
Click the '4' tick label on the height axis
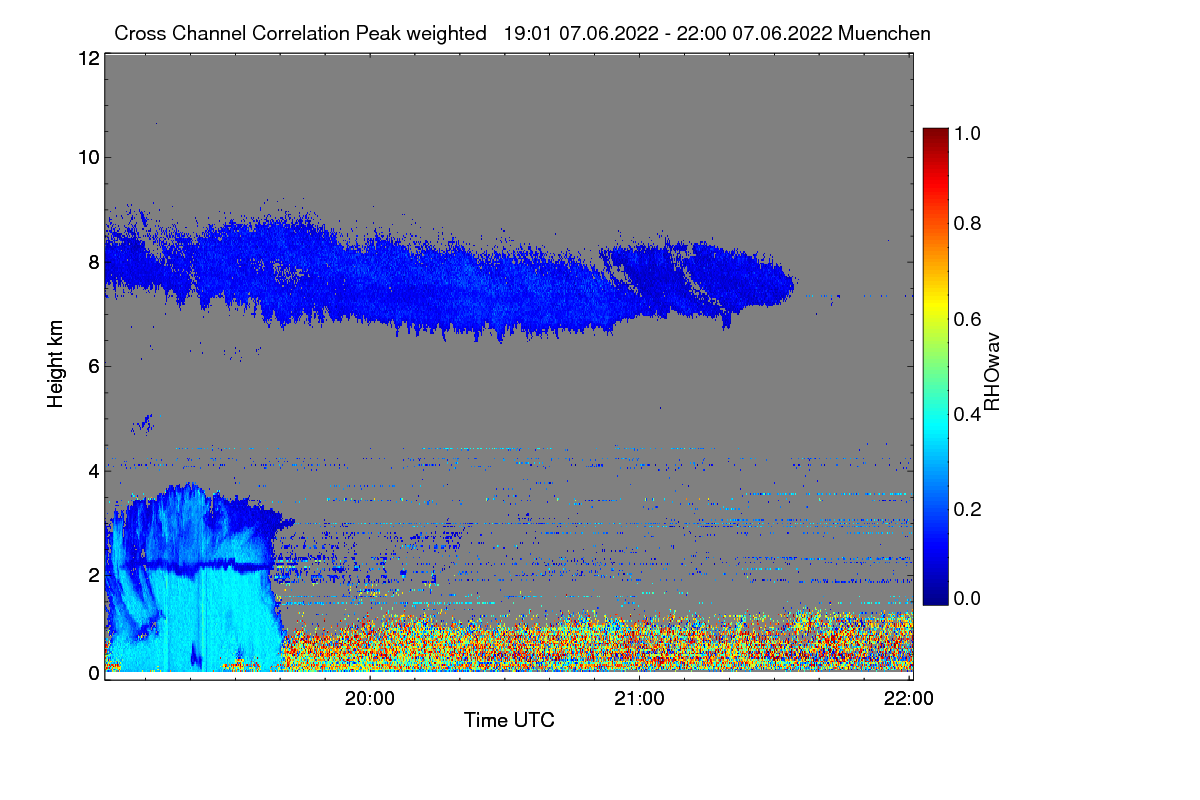pyautogui.click(x=94, y=470)
